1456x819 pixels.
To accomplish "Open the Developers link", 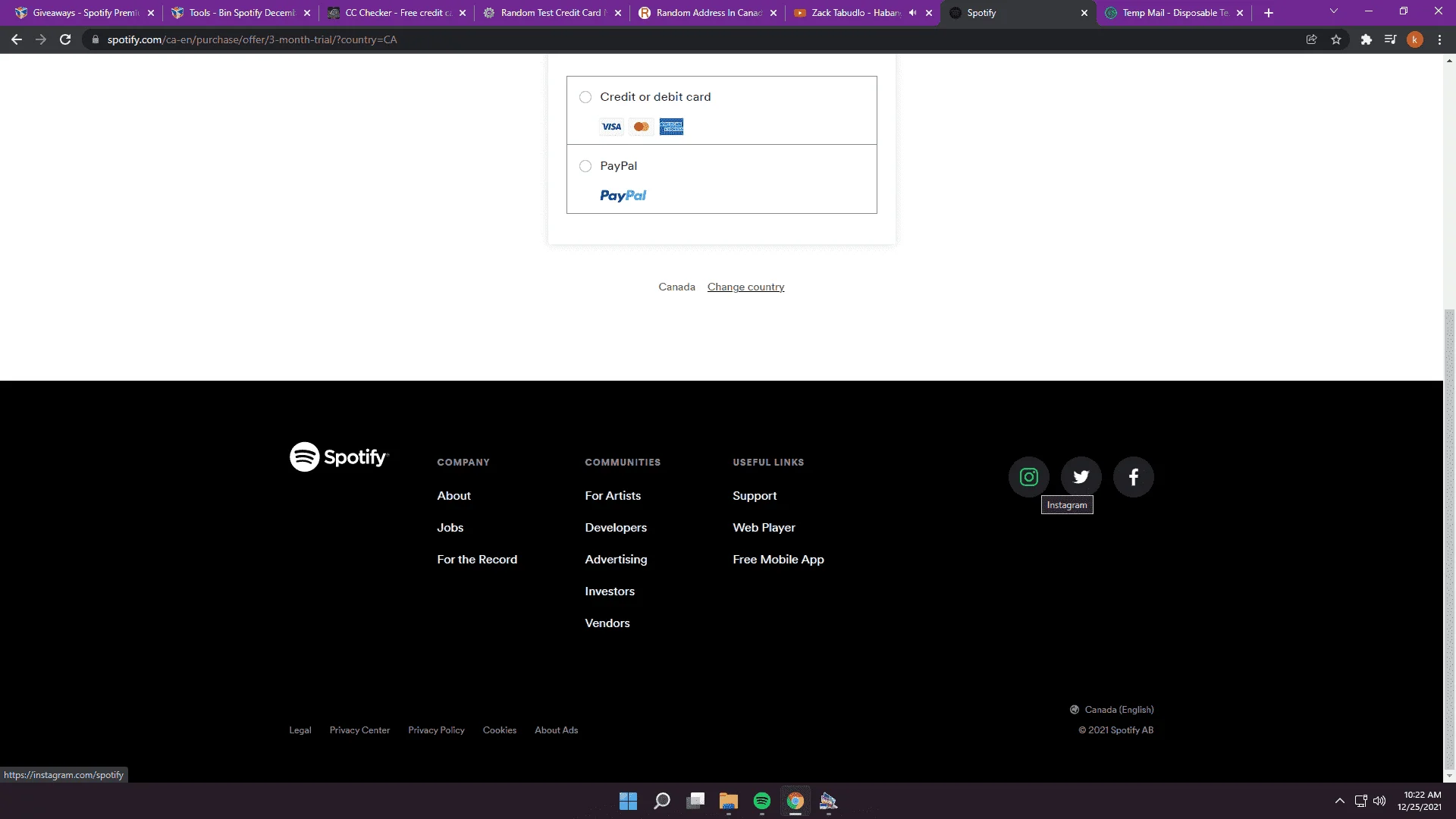I will (616, 528).
